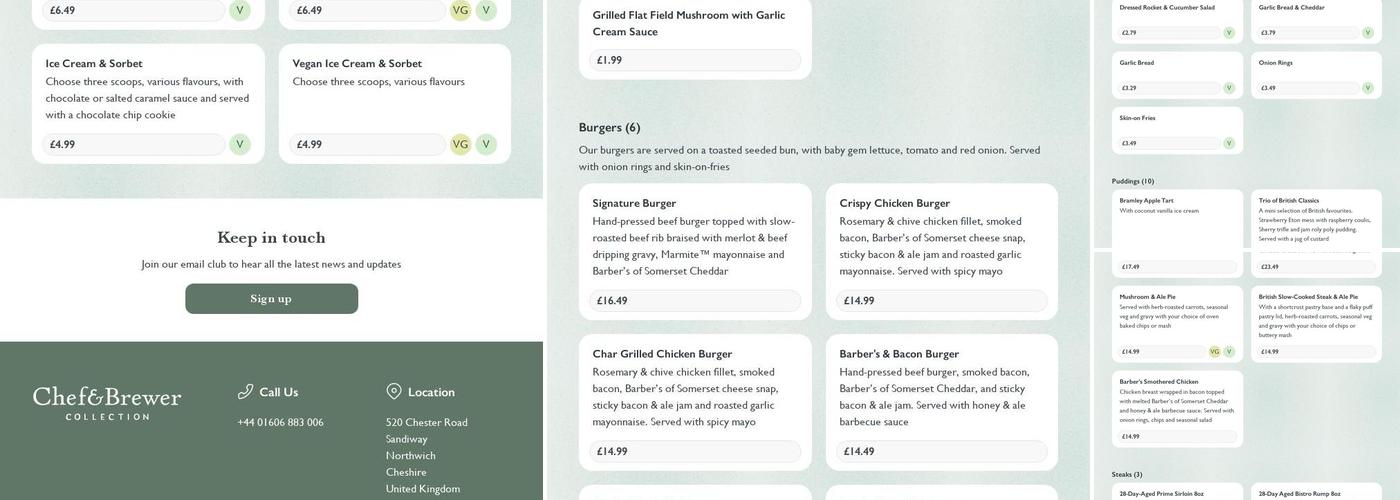Click the V badge on Skin-on Fries
This screenshot has width=1400, height=500.
click(1229, 143)
